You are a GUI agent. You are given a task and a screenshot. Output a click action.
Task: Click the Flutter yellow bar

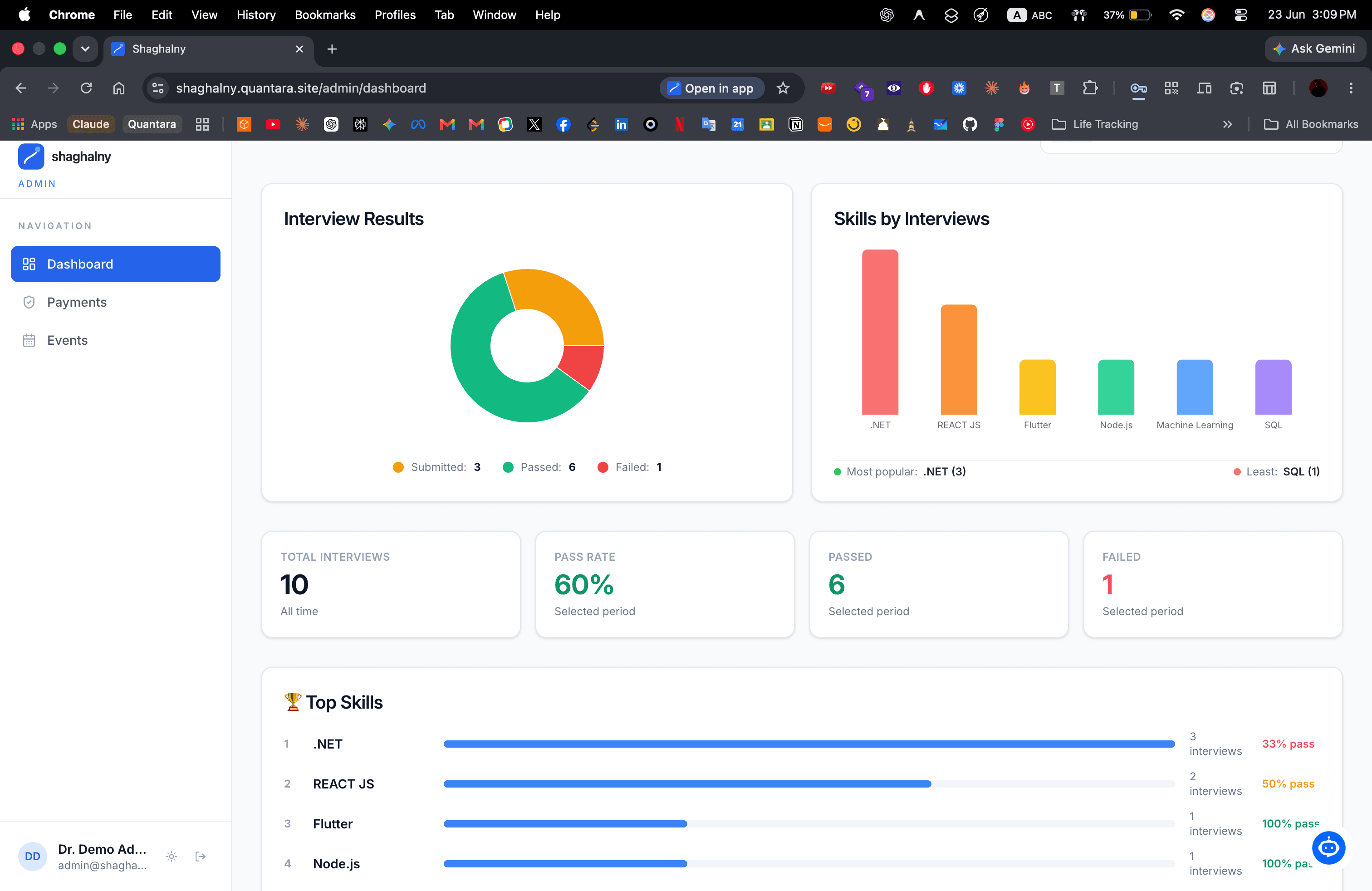click(x=1037, y=387)
